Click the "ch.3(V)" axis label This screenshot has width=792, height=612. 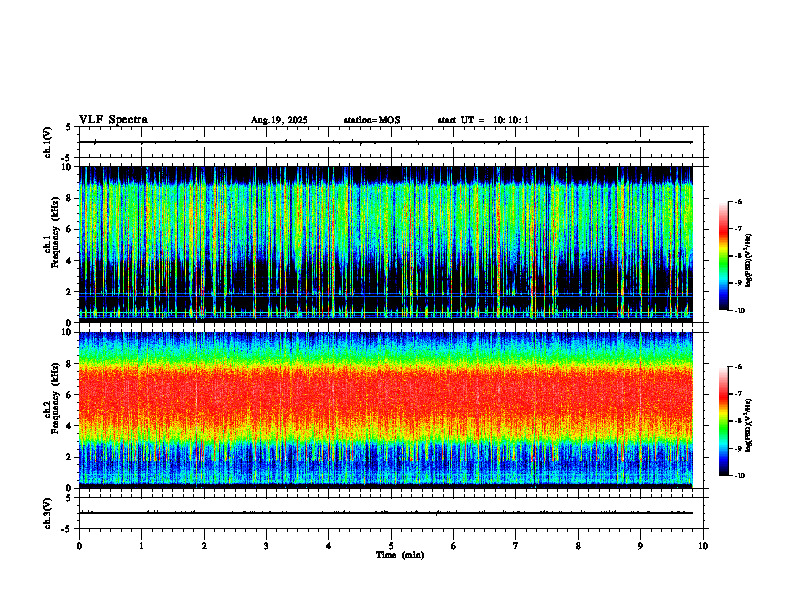pos(48,513)
